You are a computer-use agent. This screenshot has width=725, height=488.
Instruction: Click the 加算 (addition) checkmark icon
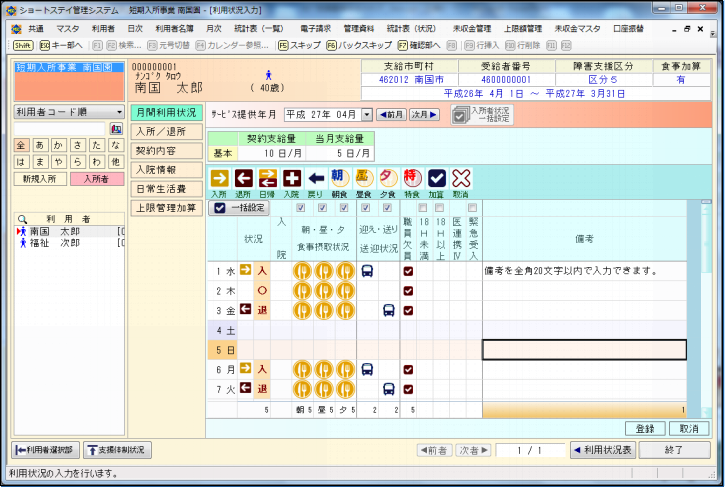[x=436, y=179]
